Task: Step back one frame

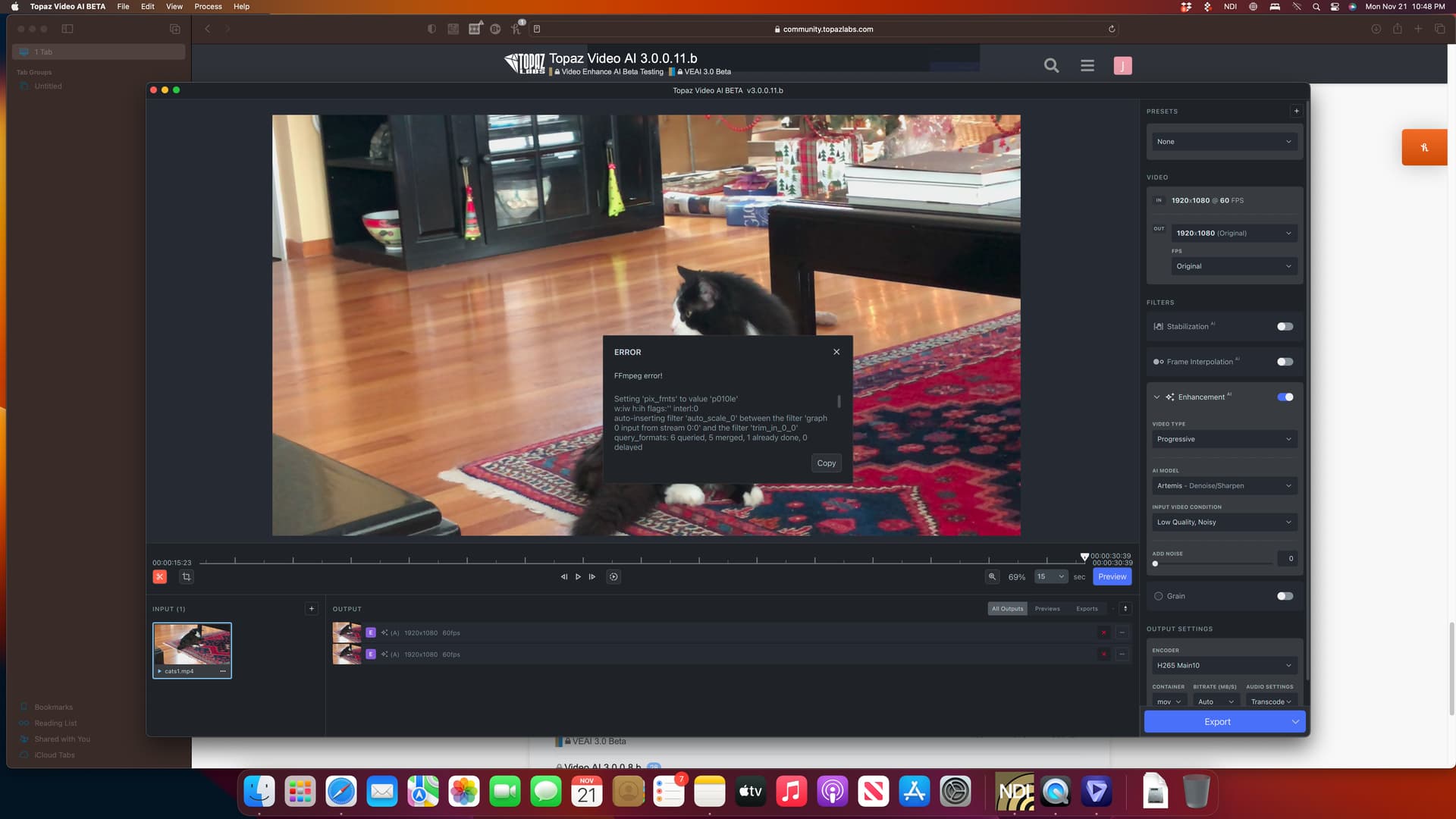Action: pos(563,577)
